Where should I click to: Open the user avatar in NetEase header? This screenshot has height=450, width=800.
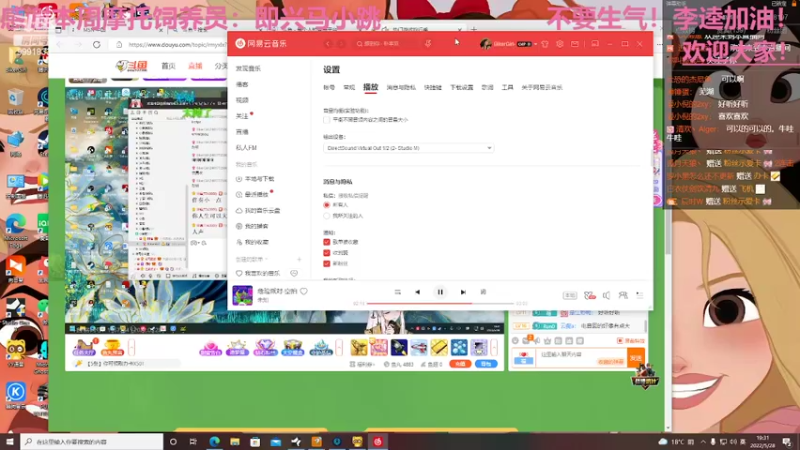[485, 44]
